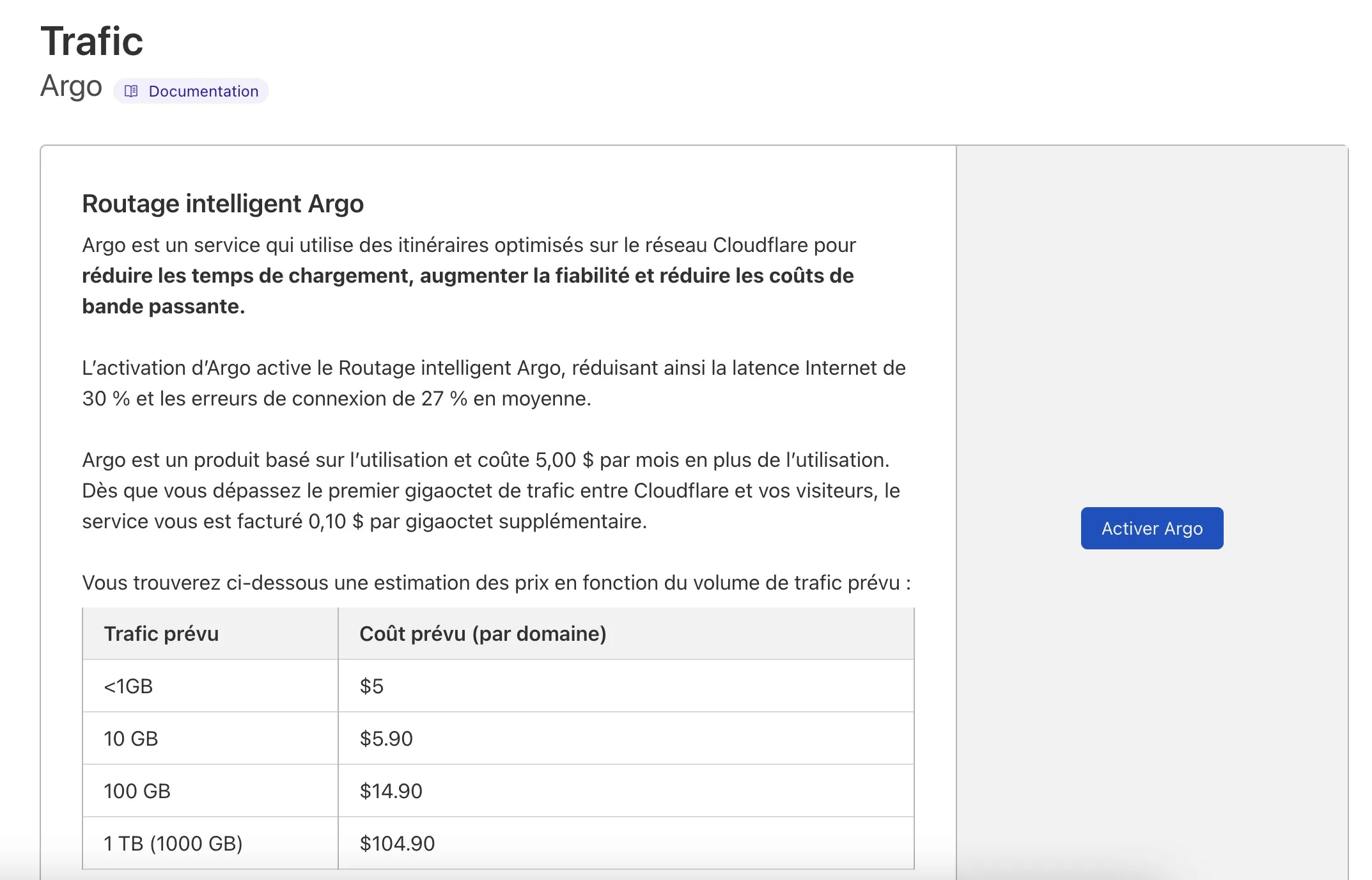The height and width of the screenshot is (880, 1372).
Task: Click the Argo subtitle text
Action: coord(71,86)
